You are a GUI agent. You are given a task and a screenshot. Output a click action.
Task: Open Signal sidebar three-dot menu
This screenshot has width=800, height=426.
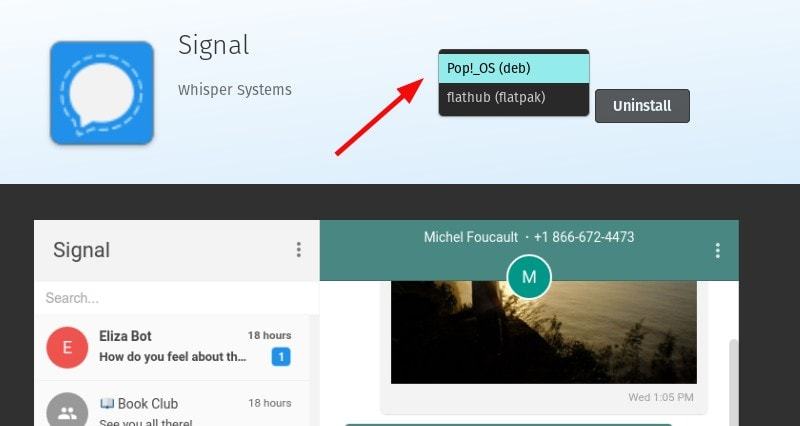point(298,249)
